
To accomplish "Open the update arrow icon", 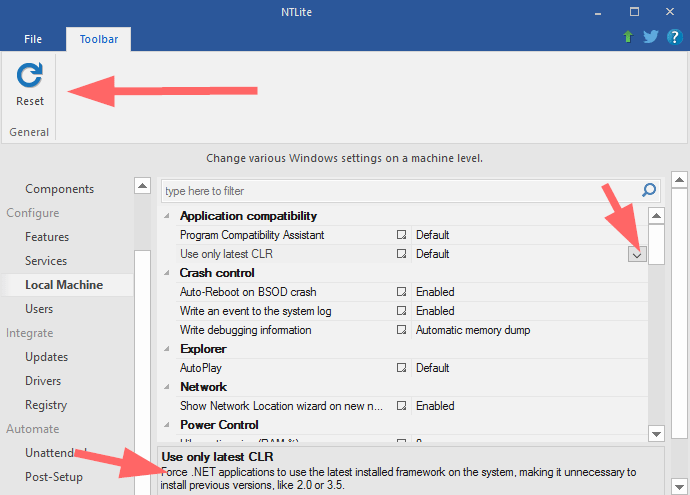I will (628, 37).
